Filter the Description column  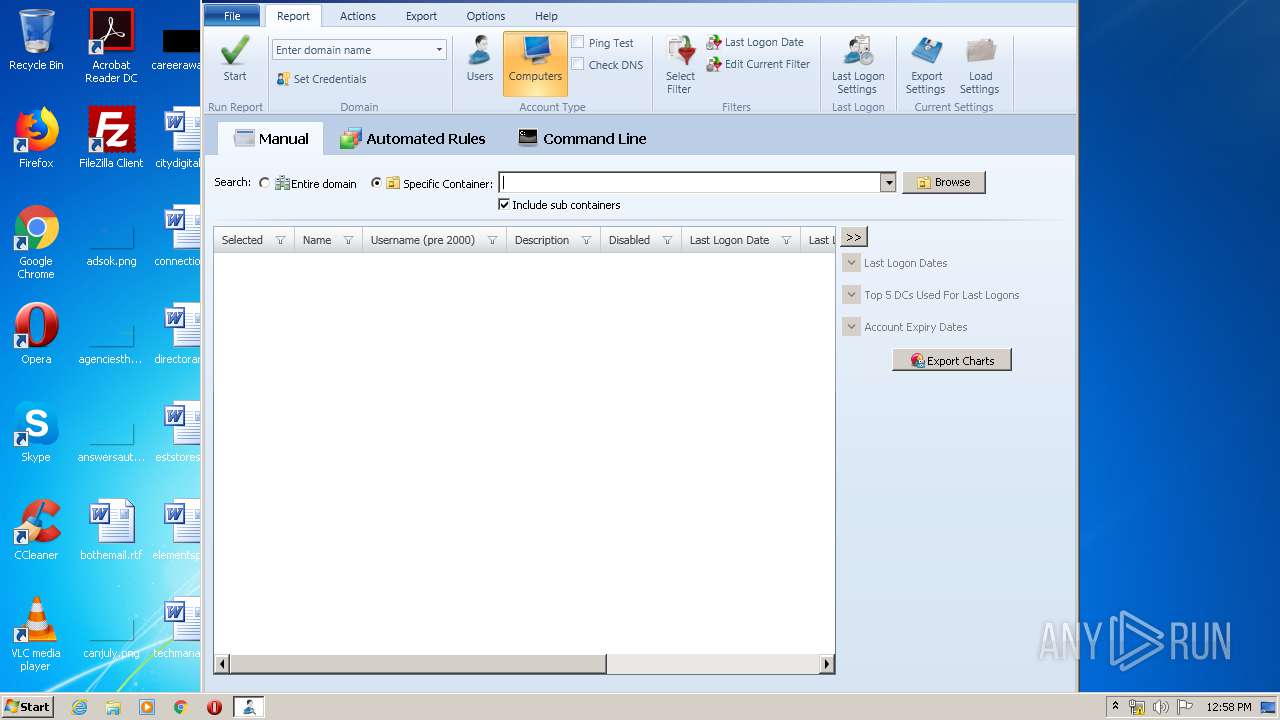(586, 240)
